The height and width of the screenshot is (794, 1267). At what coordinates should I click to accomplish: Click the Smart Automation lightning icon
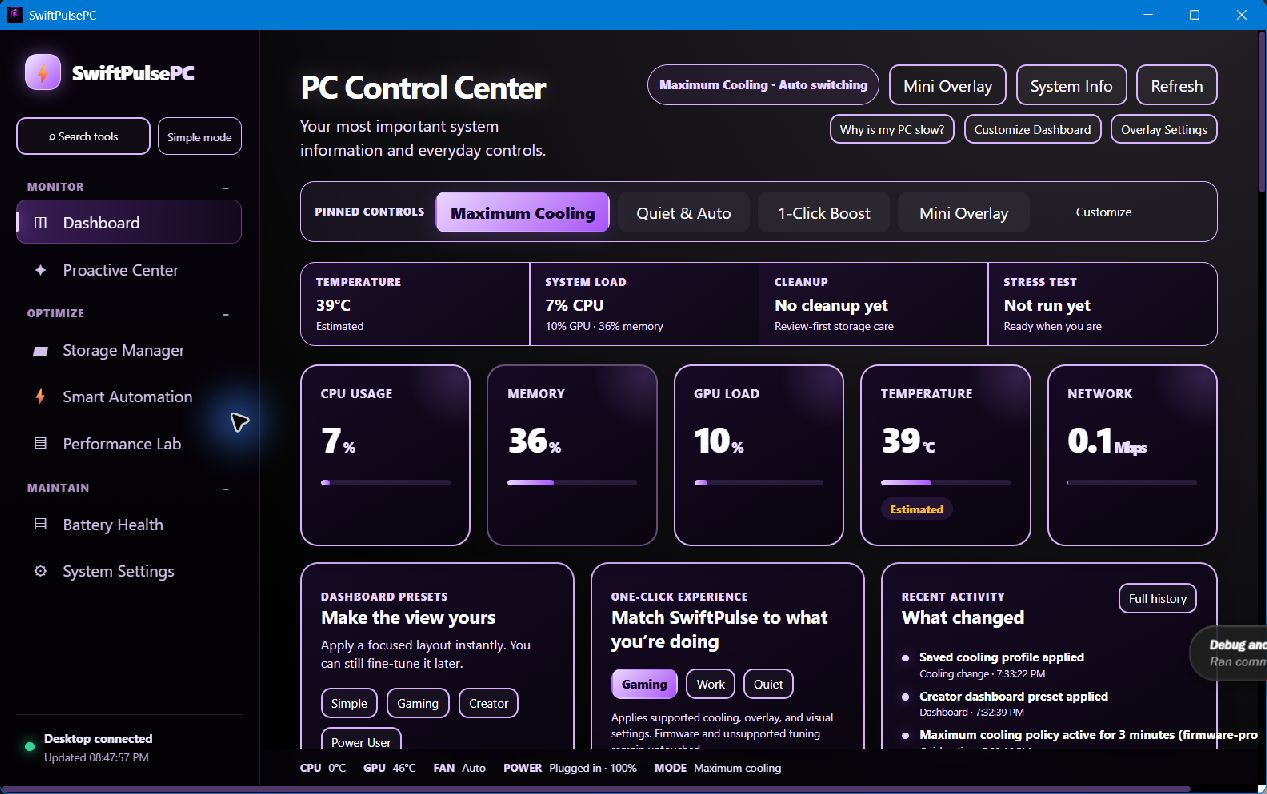[x=40, y=396]
